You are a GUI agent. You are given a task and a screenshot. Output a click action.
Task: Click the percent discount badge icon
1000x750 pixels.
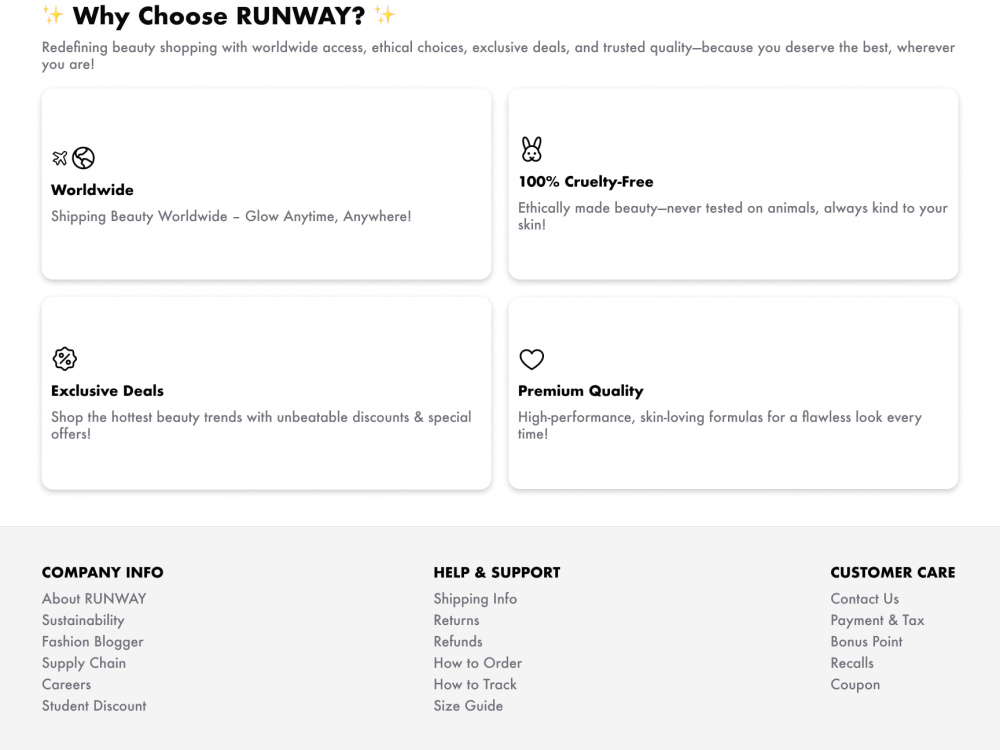[64, 358]
